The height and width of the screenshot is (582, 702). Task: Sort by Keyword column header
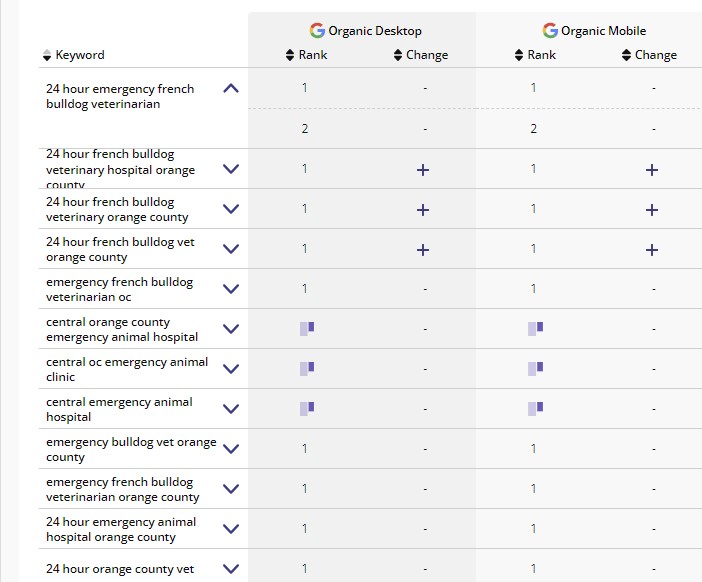coord(73,55)
